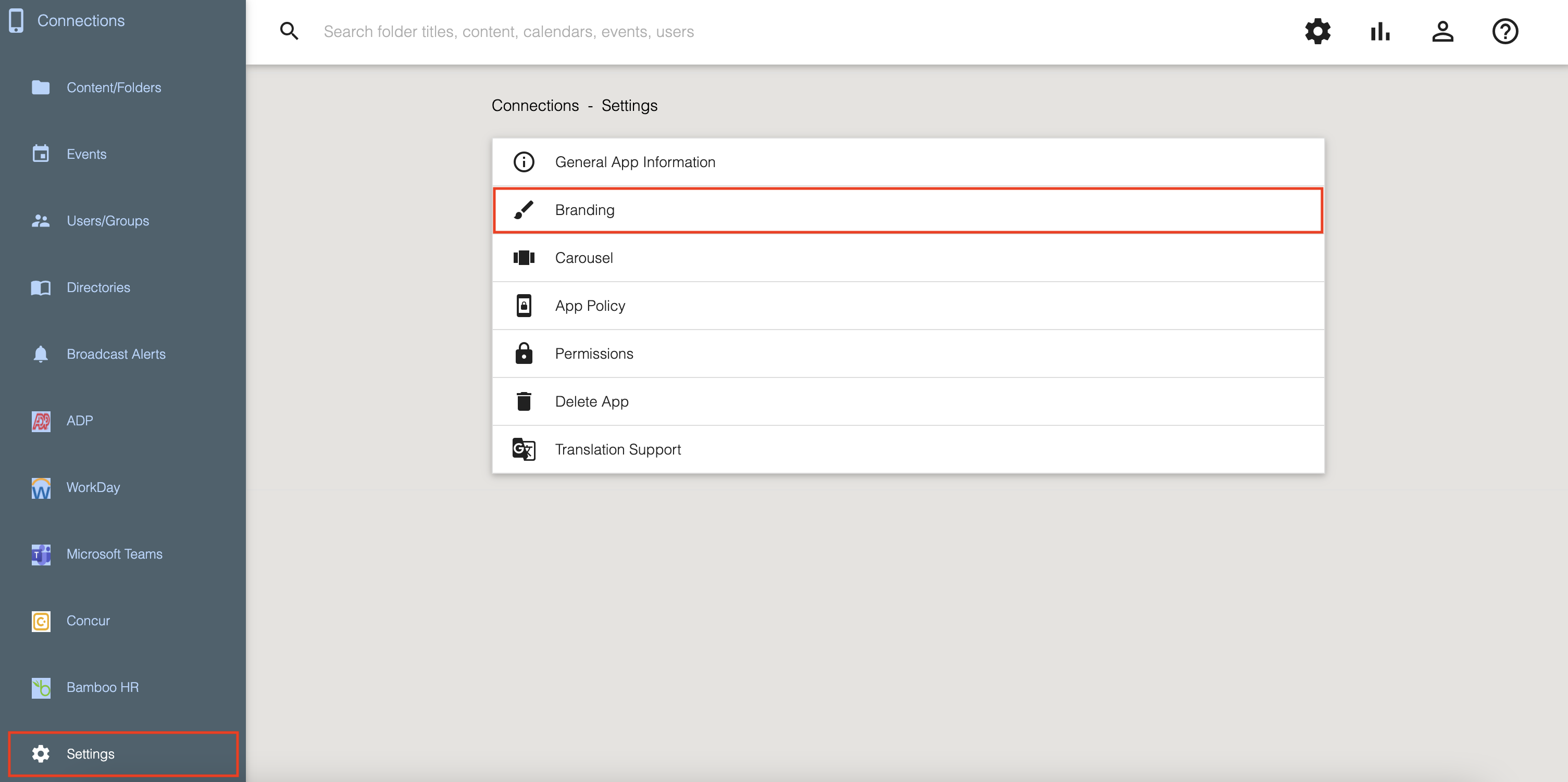Click the Directories book icon
Screen dimensions: 1568x782
(41, 287)
